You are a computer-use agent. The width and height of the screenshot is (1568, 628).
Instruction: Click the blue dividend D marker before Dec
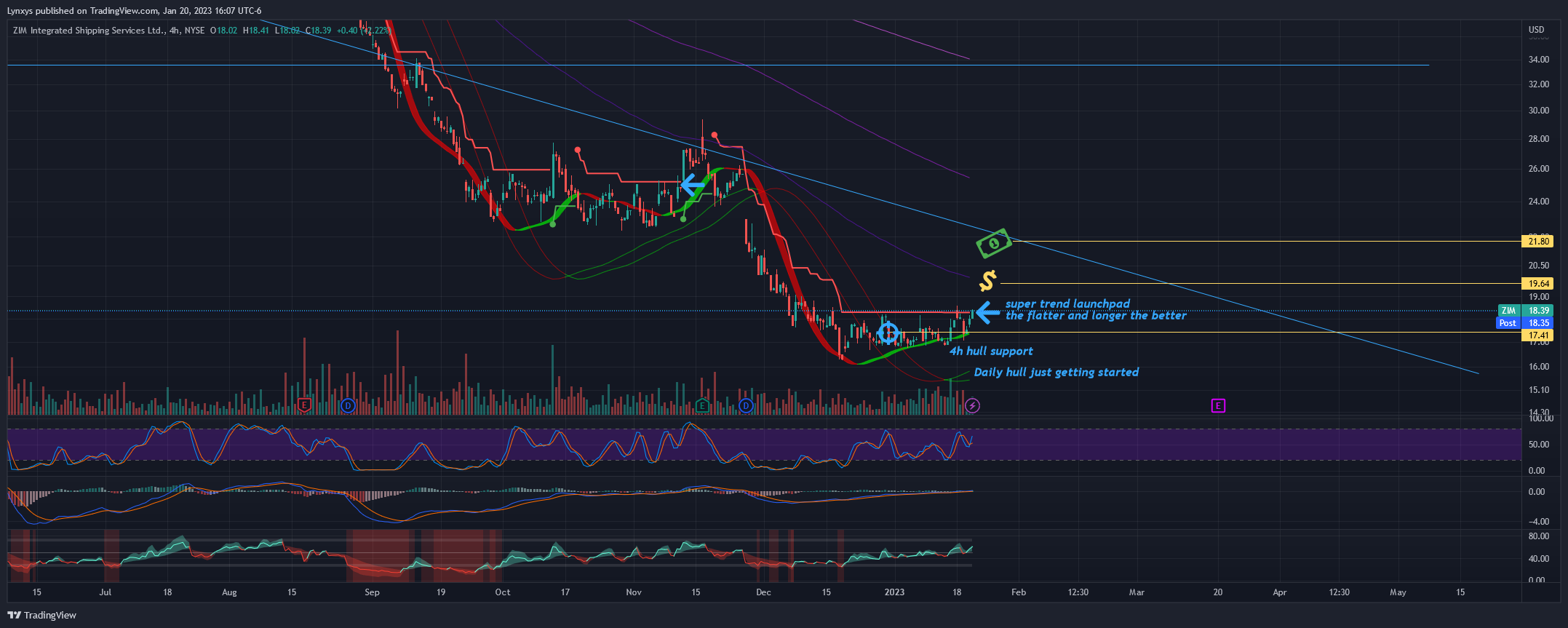746,405
